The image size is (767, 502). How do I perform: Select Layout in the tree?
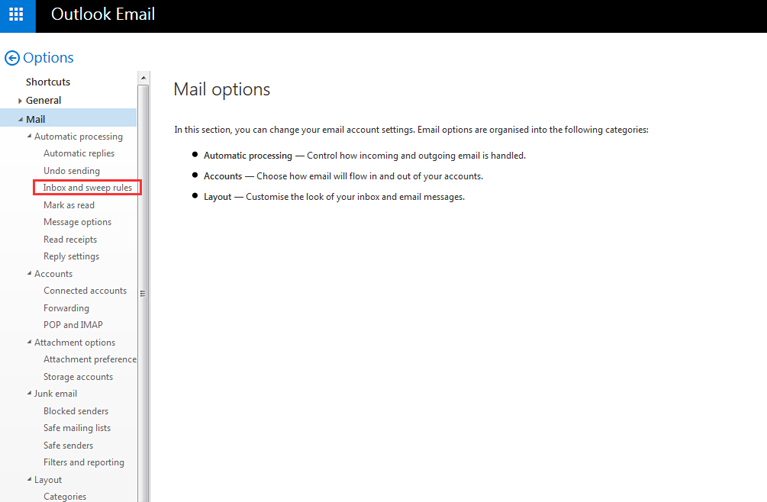pyautogui.click(x=48, y=480)
